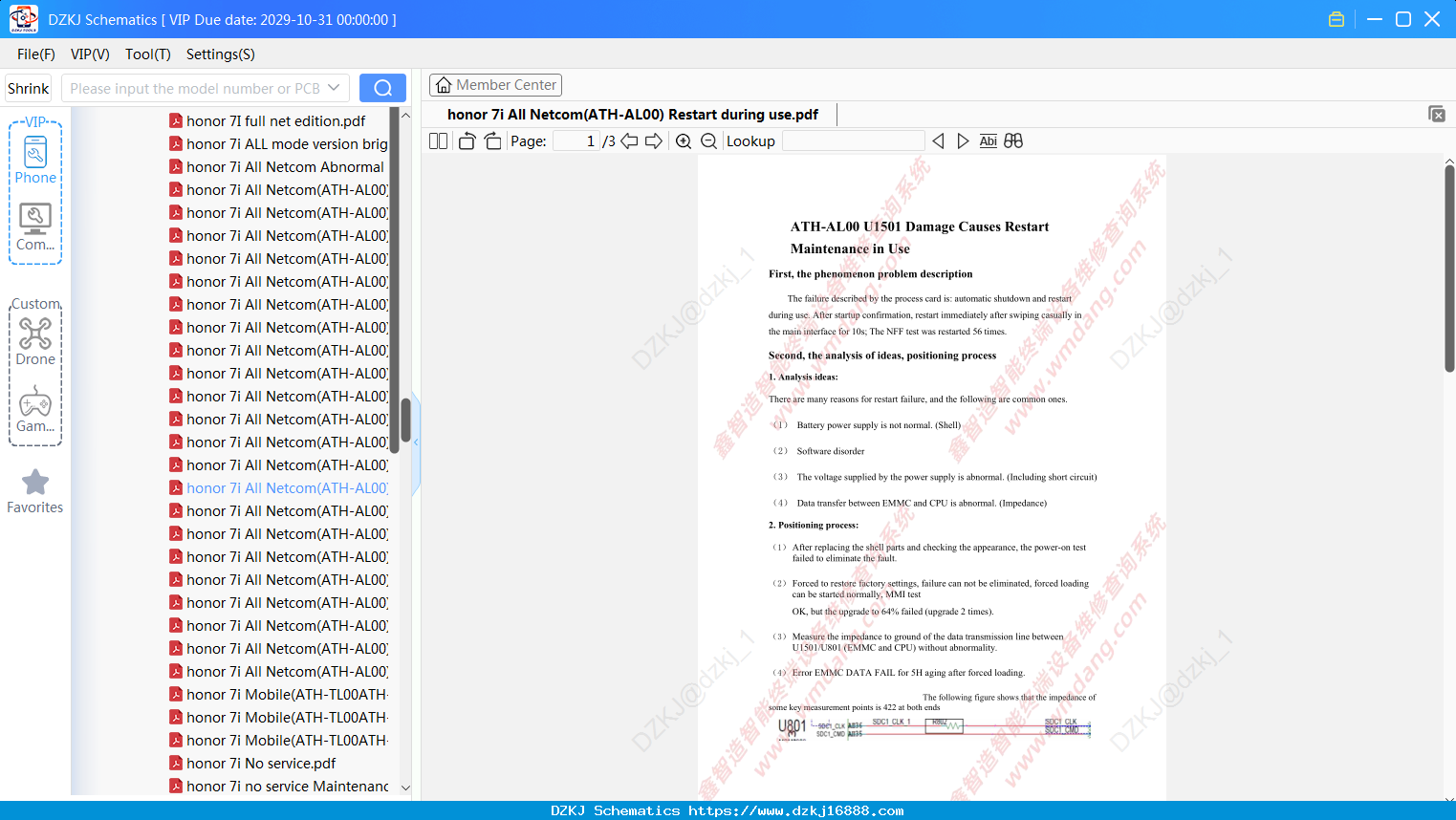Viewport: 1456px width, 820px height.
Task: Go to next page with right arrow
Action: tap(654, 141)
